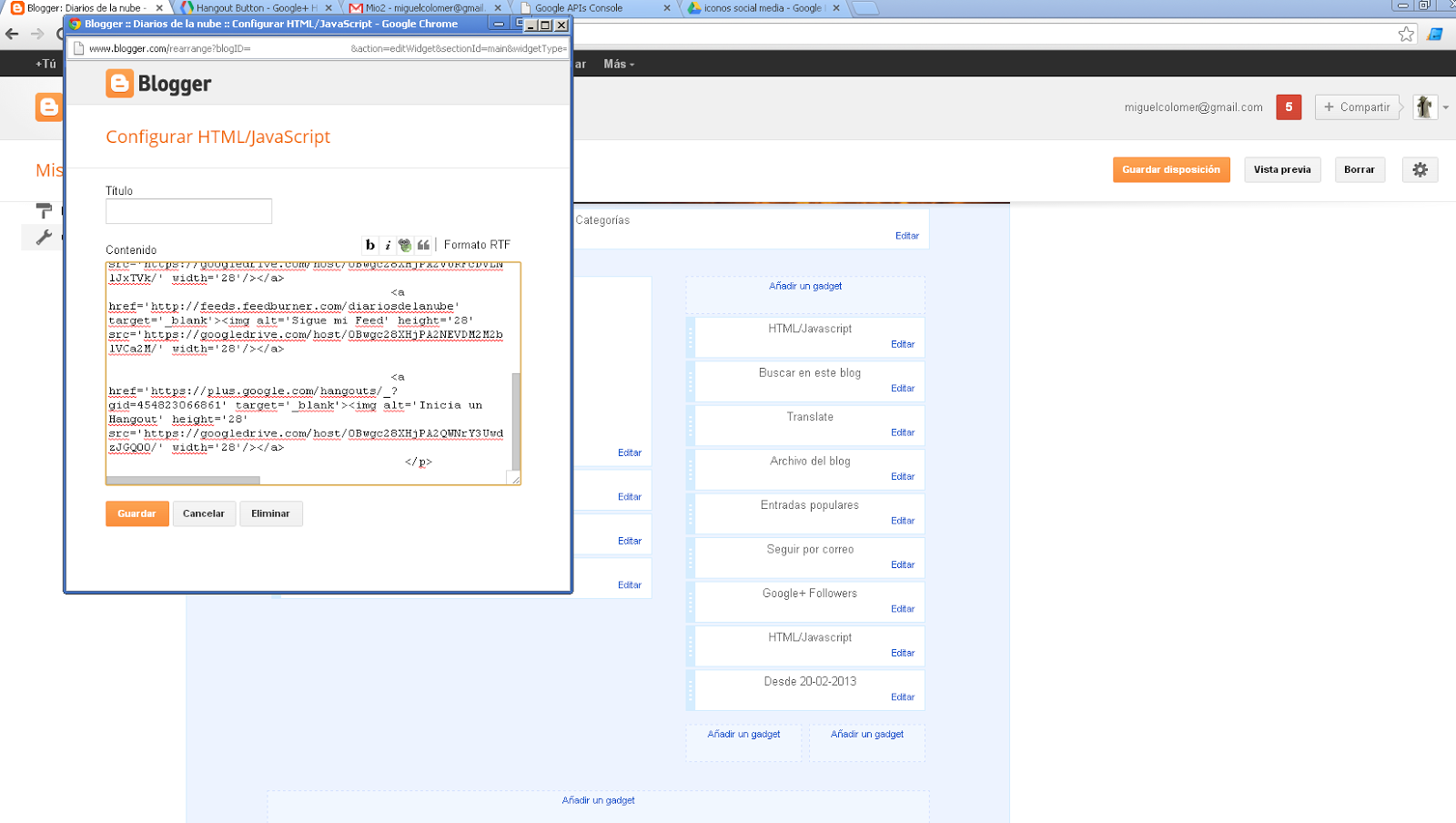
Task: Click the Borrar button
Action: [1360, 169]
